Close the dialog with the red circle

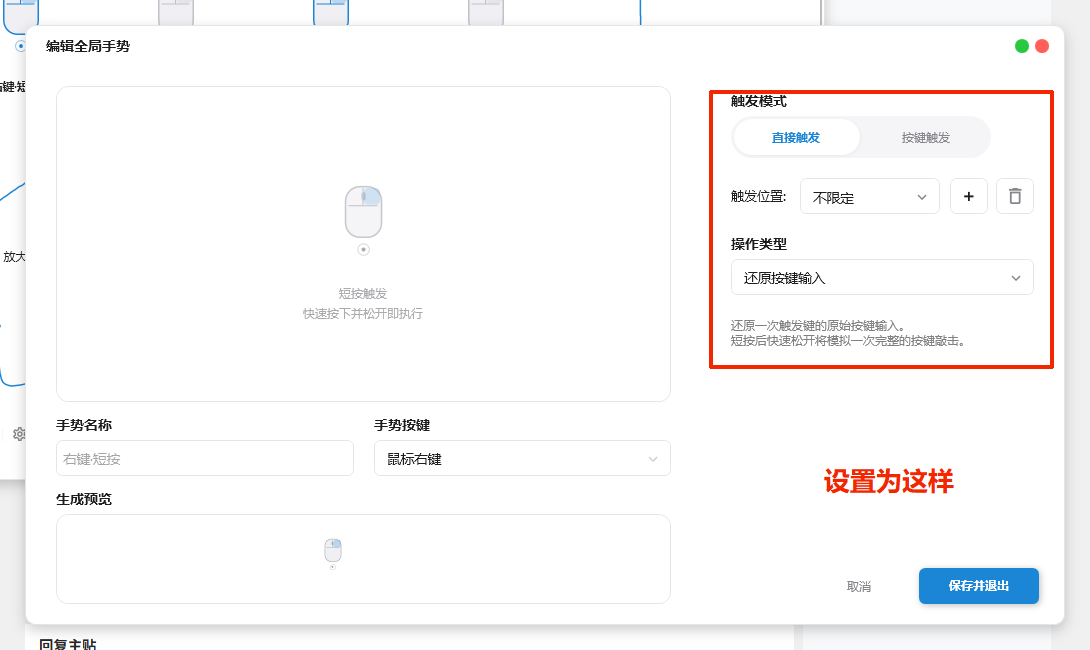pos(1042,46)
